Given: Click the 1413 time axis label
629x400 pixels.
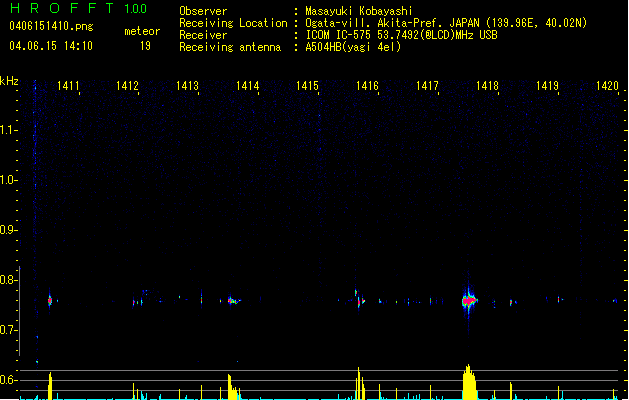Looking at the screenshot, I should pyautogui.click(x=187, y=85).
